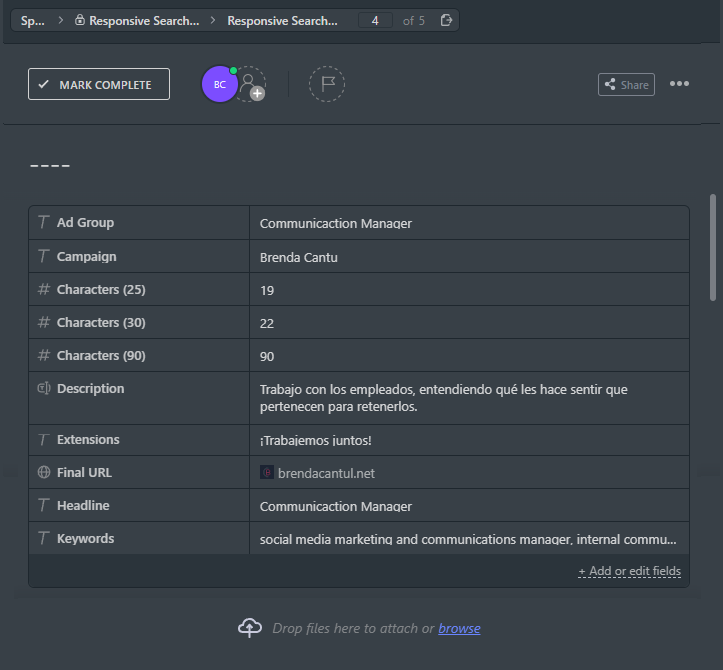Click the add assignee icon
The width and height of the screenshot is (723, 670).
[x=250, y=85]
